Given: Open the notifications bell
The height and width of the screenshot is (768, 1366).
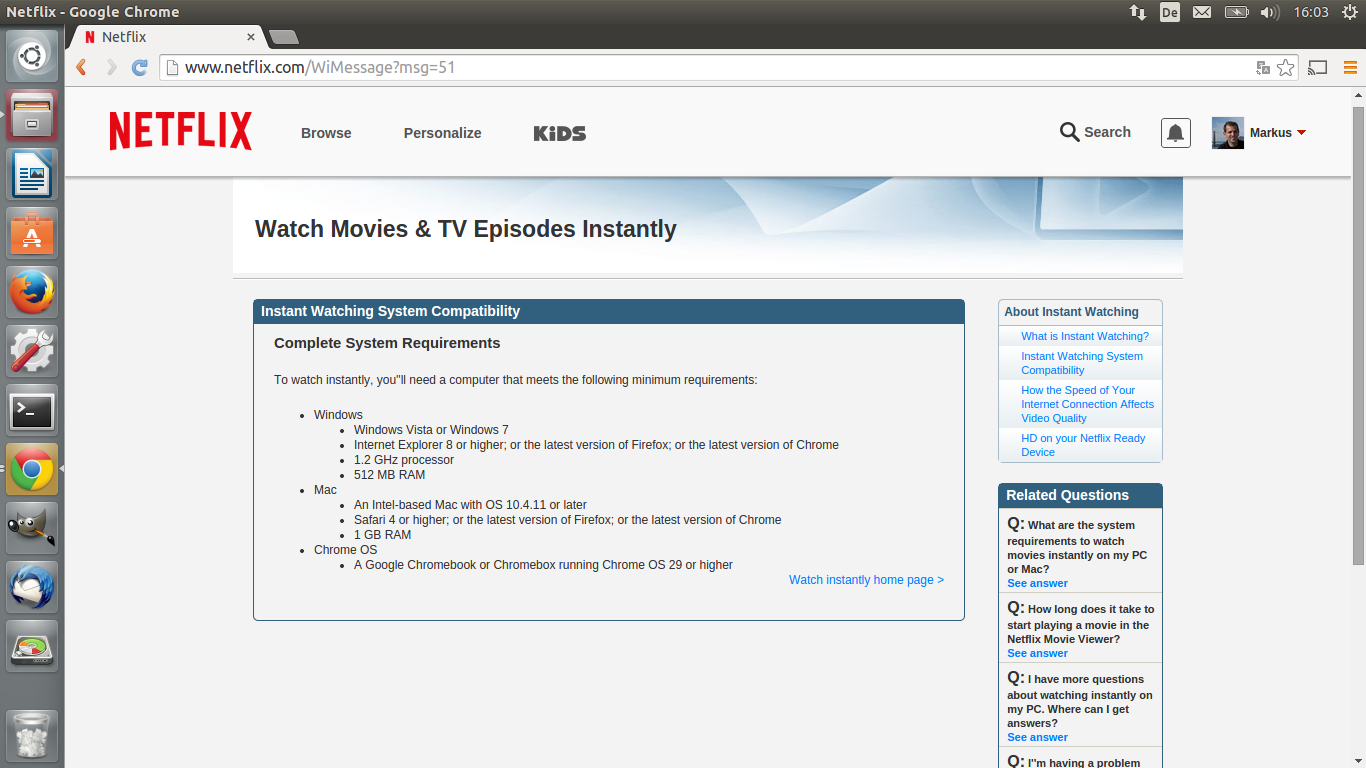Looking at the screenshot, I should [1175, 133].
